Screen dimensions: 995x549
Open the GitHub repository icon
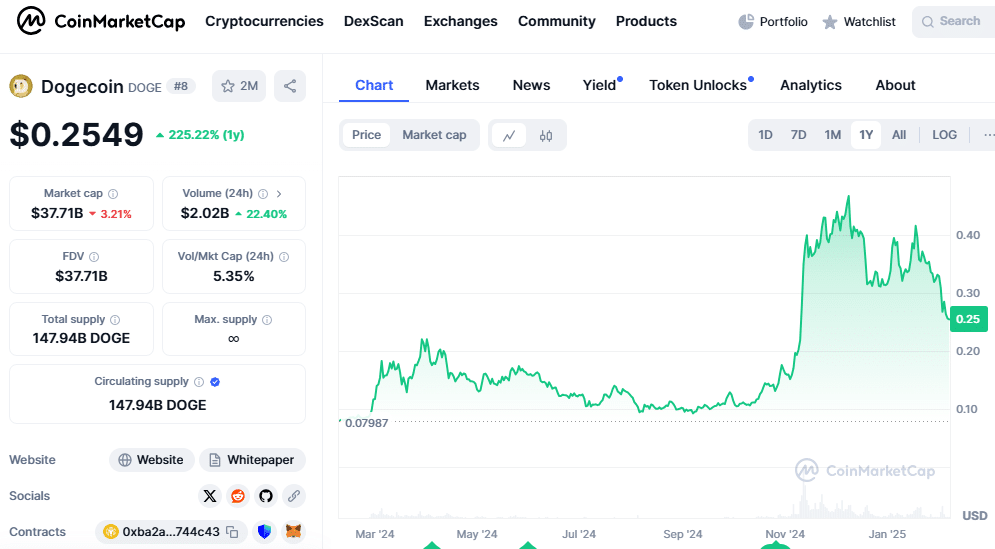pyautogui.click(x=265, y=495)
